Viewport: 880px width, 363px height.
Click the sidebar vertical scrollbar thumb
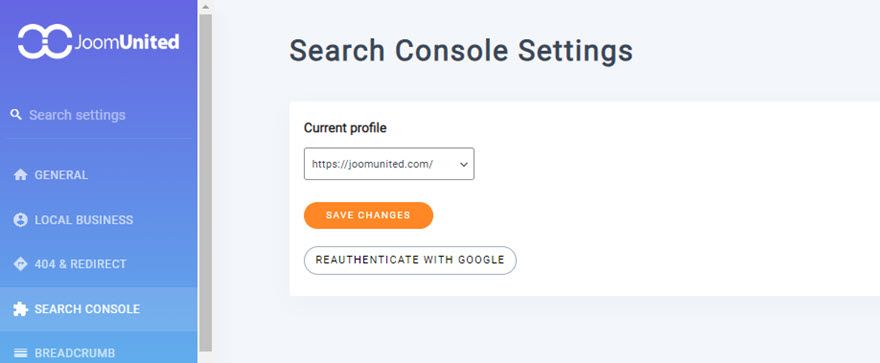tap(205, 183)
